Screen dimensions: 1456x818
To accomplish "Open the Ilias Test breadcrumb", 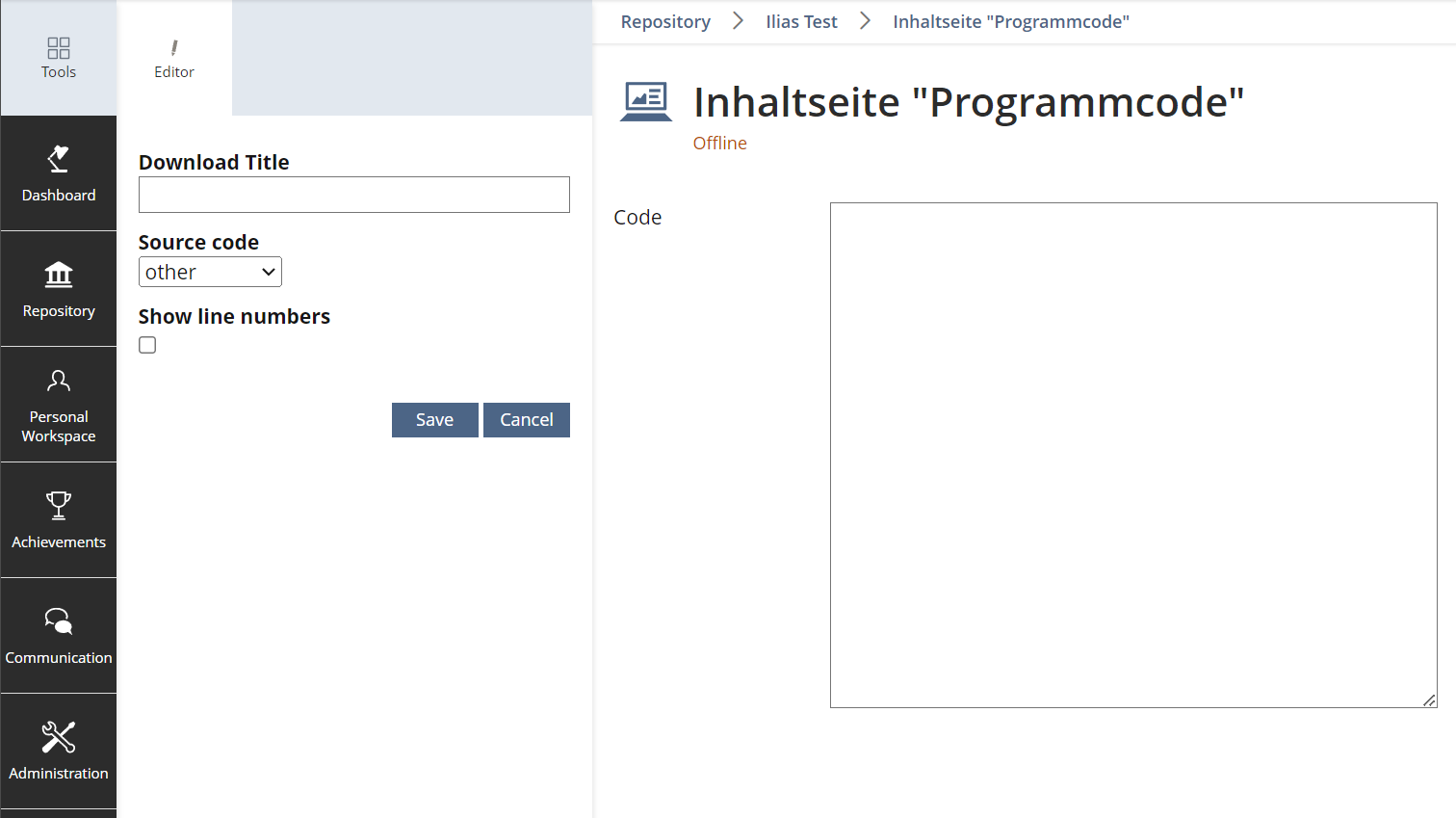I will point(801,21).
